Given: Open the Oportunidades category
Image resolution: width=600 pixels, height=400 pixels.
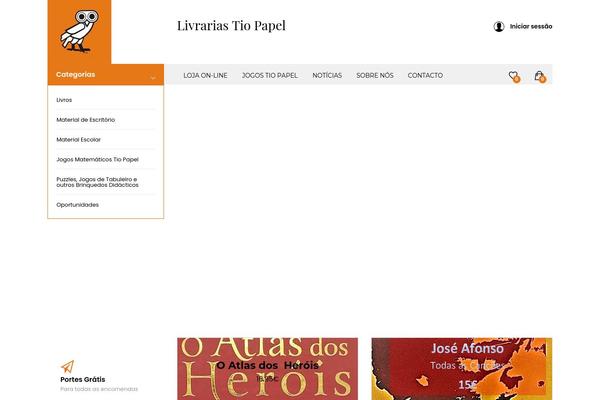Looking at the screenshot, I should [x=78, y=205].
